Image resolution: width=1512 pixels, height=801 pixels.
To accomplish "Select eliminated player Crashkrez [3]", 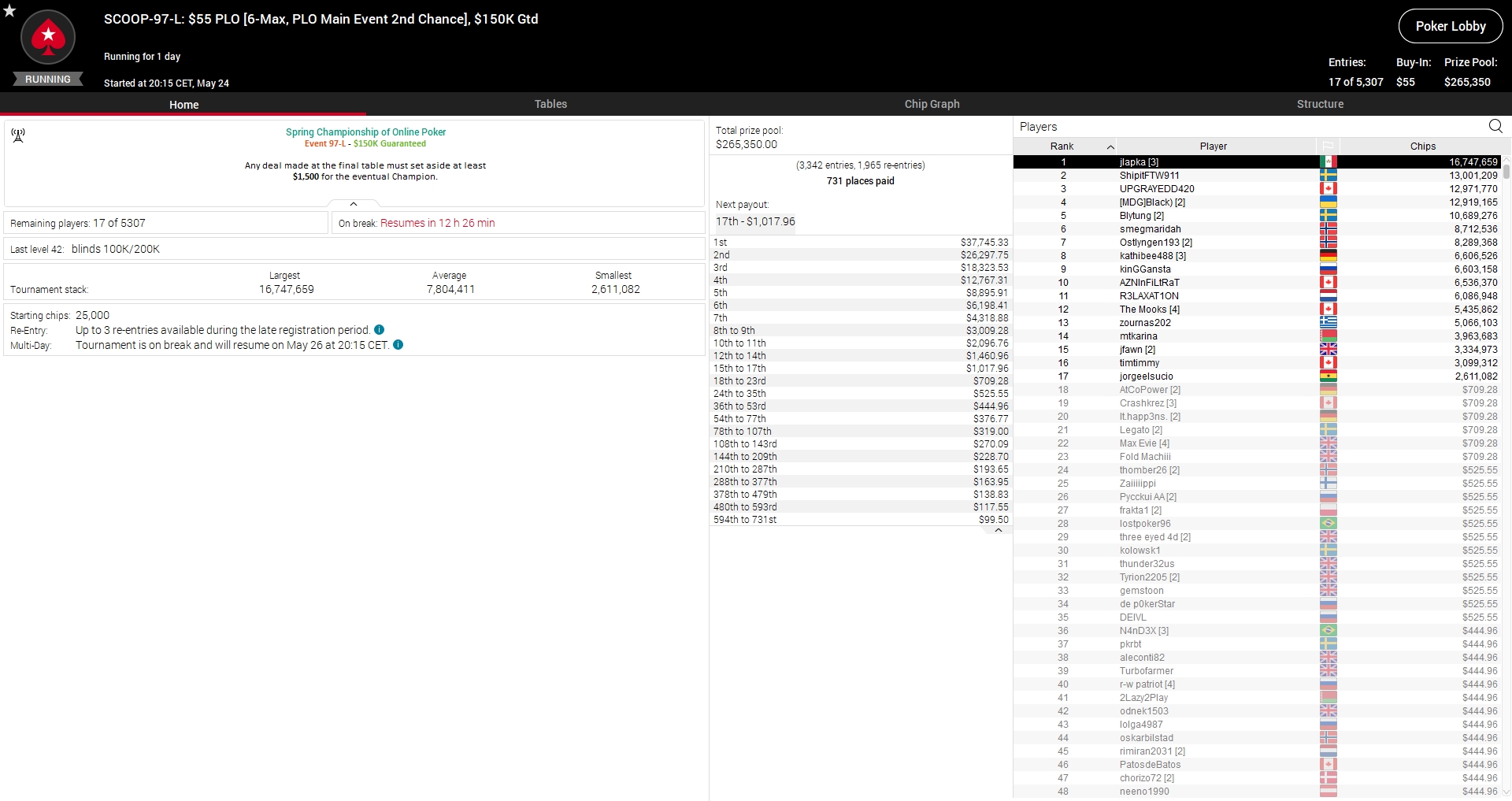I will [x=1257, y=403].
